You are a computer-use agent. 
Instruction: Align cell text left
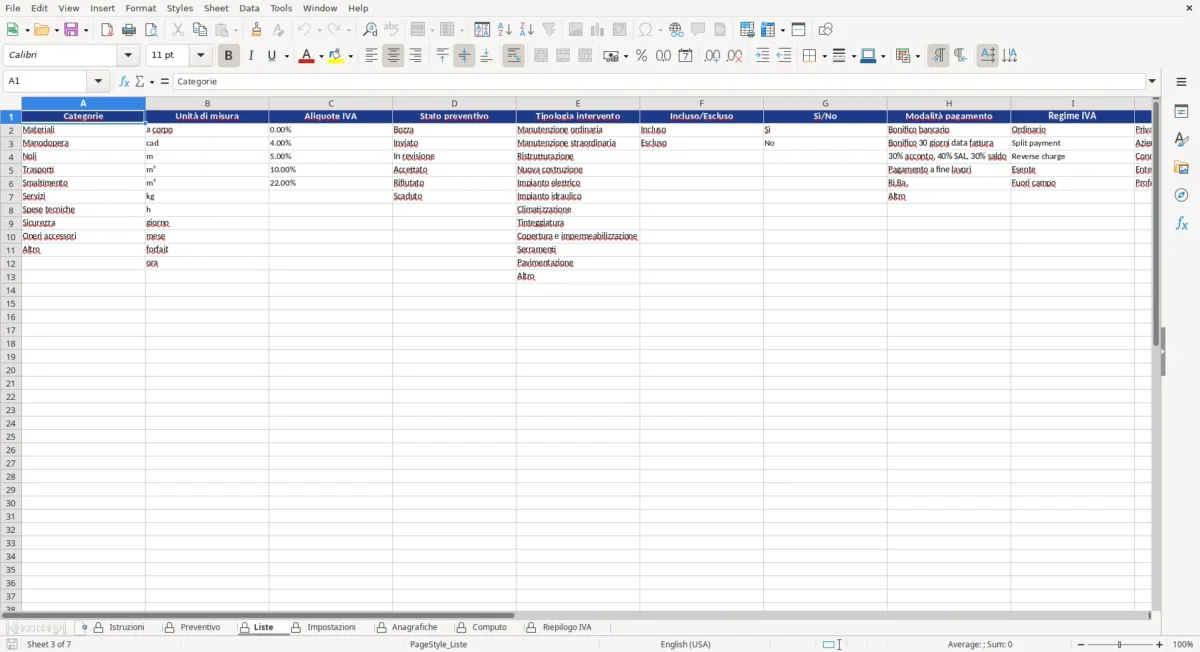click(x=371, y=56)
